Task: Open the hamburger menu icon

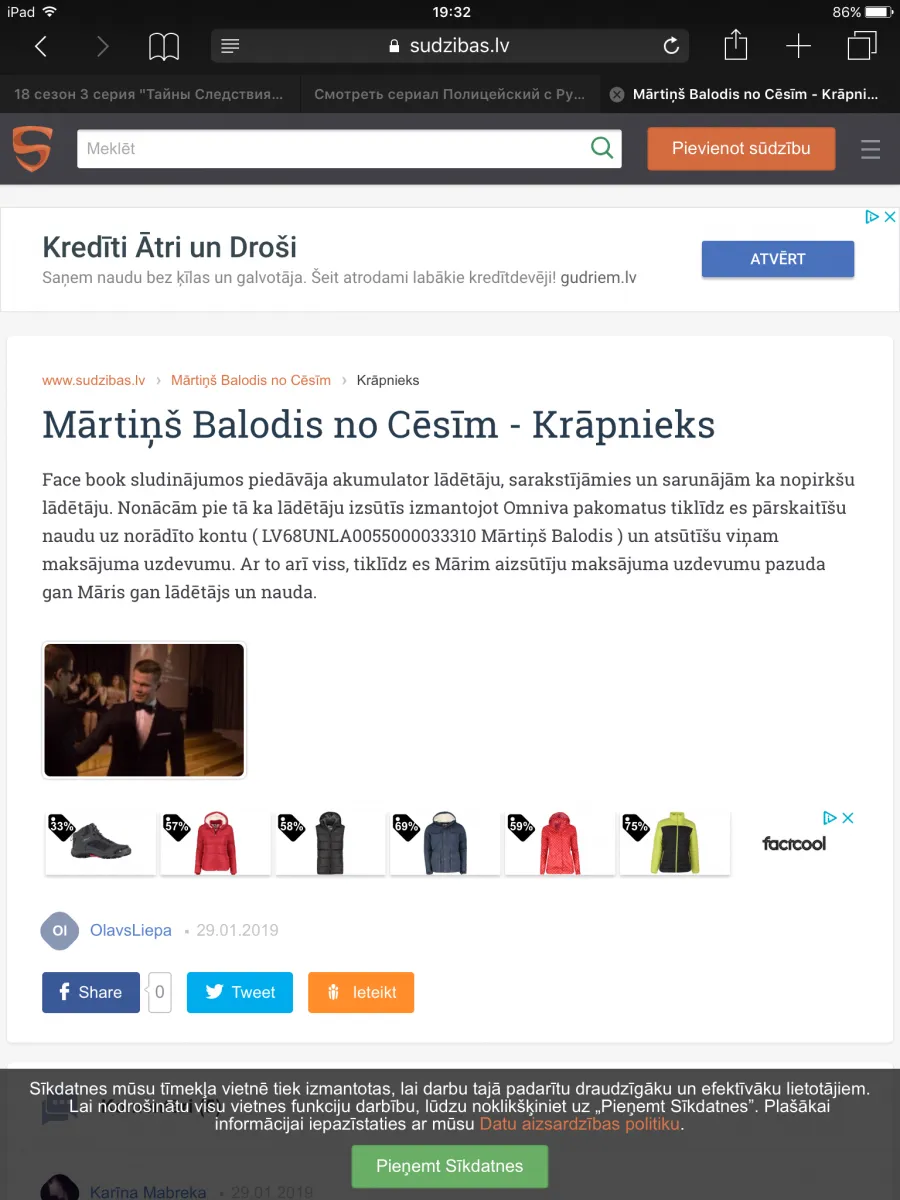Action: (871, 149)
